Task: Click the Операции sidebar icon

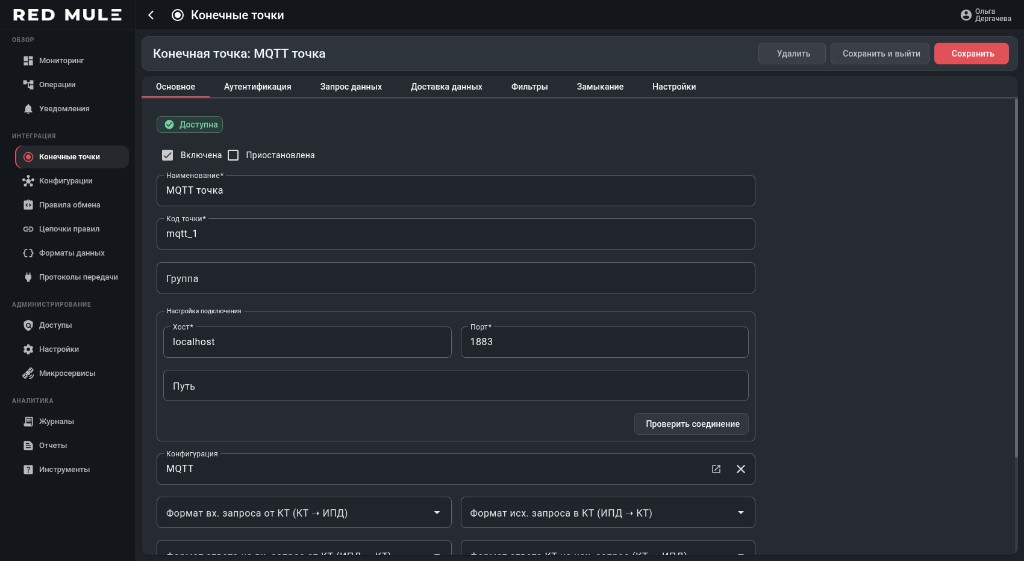Action: coord(28,85)
